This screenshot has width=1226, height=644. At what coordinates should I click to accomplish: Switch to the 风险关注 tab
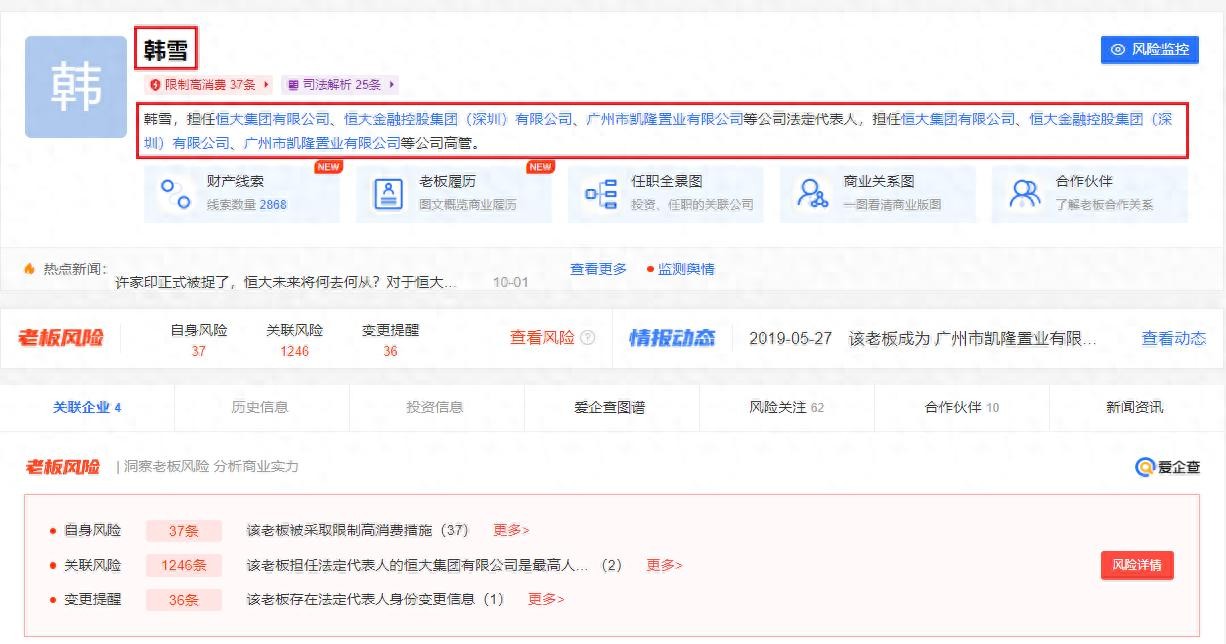pyautogui.click(x=786, y=407)
